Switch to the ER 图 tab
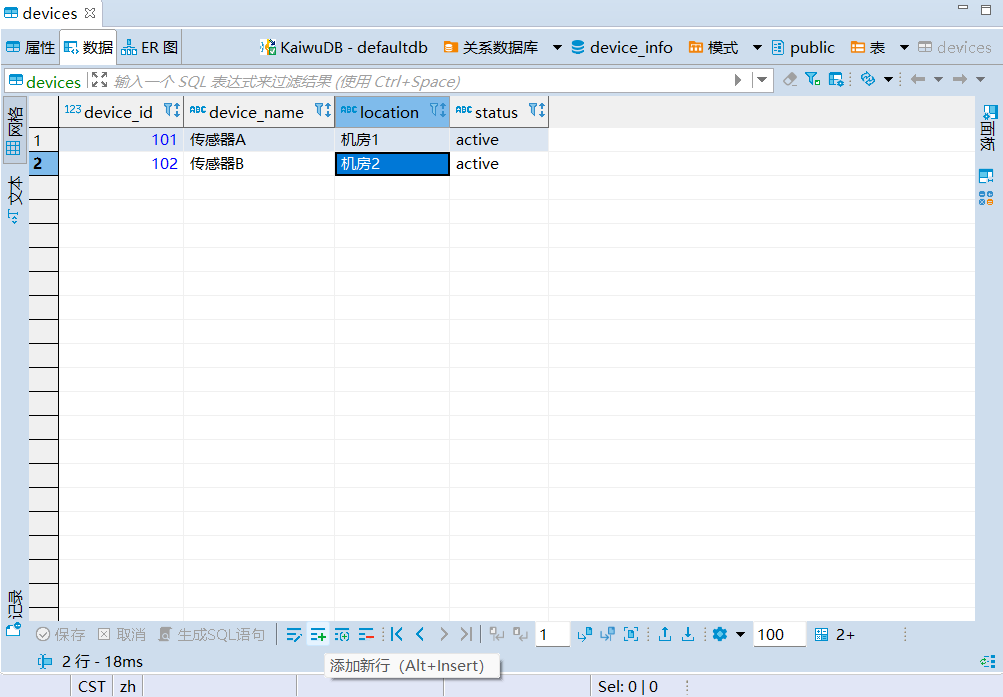1003x697 pixels. [150, 47]
